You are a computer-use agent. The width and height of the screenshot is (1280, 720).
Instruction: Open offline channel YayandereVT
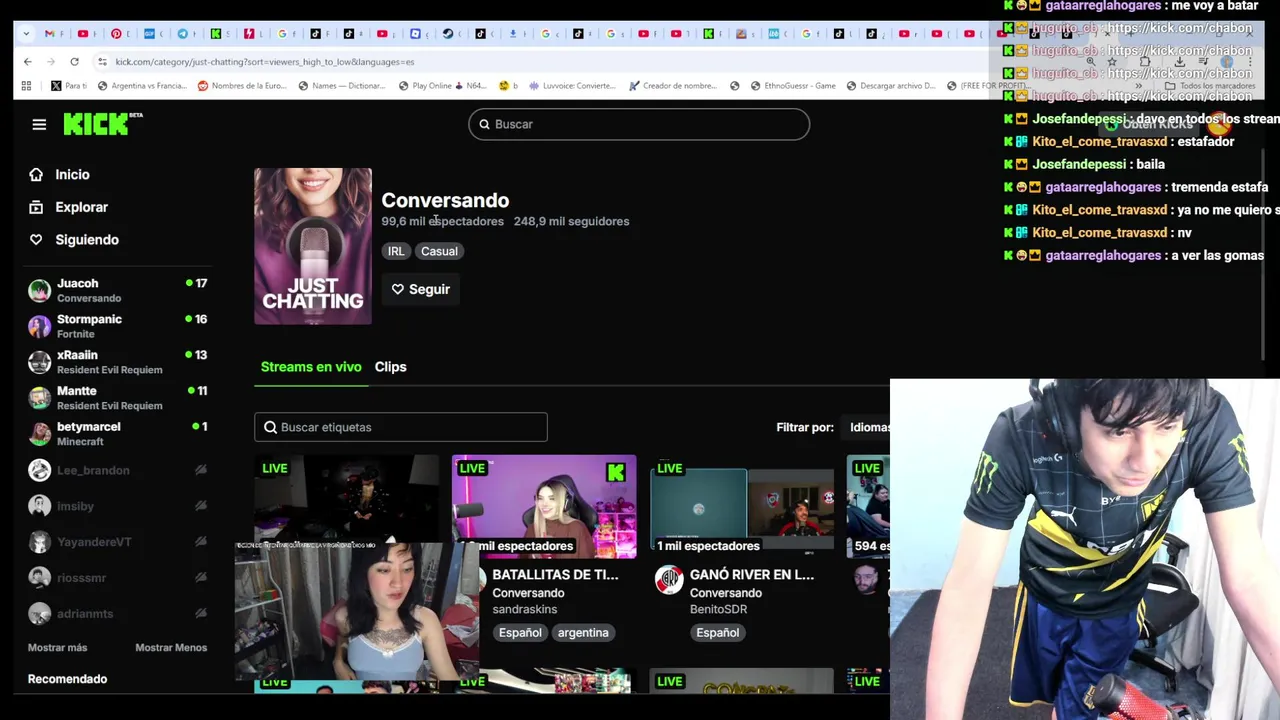(x=118, y=542)
